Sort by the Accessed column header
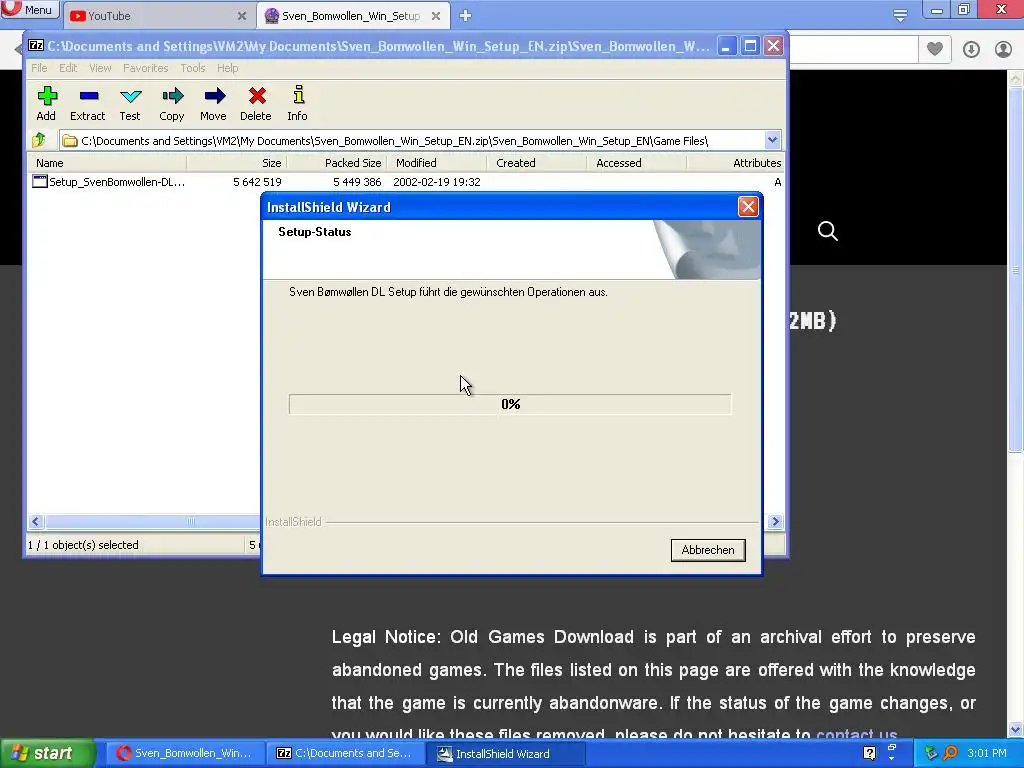Viewport: 1024px width, 768px height. click(636, 163)
